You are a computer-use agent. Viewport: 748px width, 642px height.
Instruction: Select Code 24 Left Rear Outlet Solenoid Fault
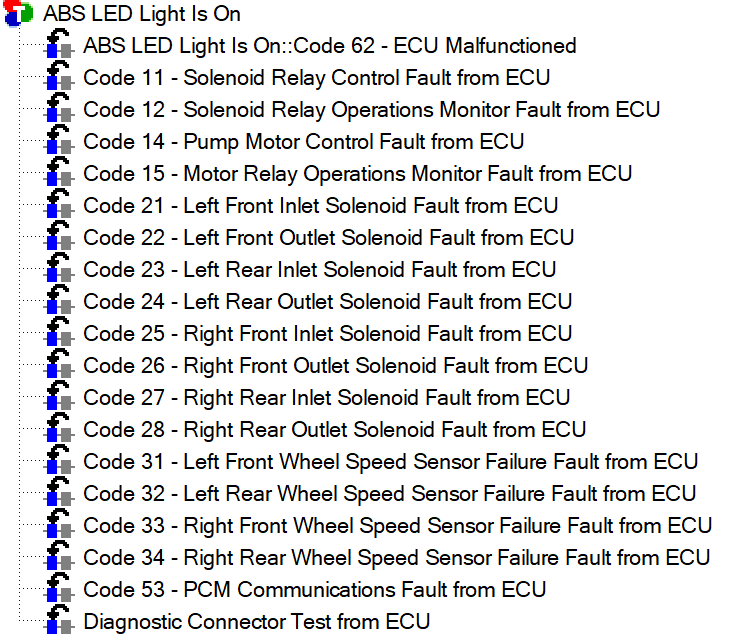[328, 301]
